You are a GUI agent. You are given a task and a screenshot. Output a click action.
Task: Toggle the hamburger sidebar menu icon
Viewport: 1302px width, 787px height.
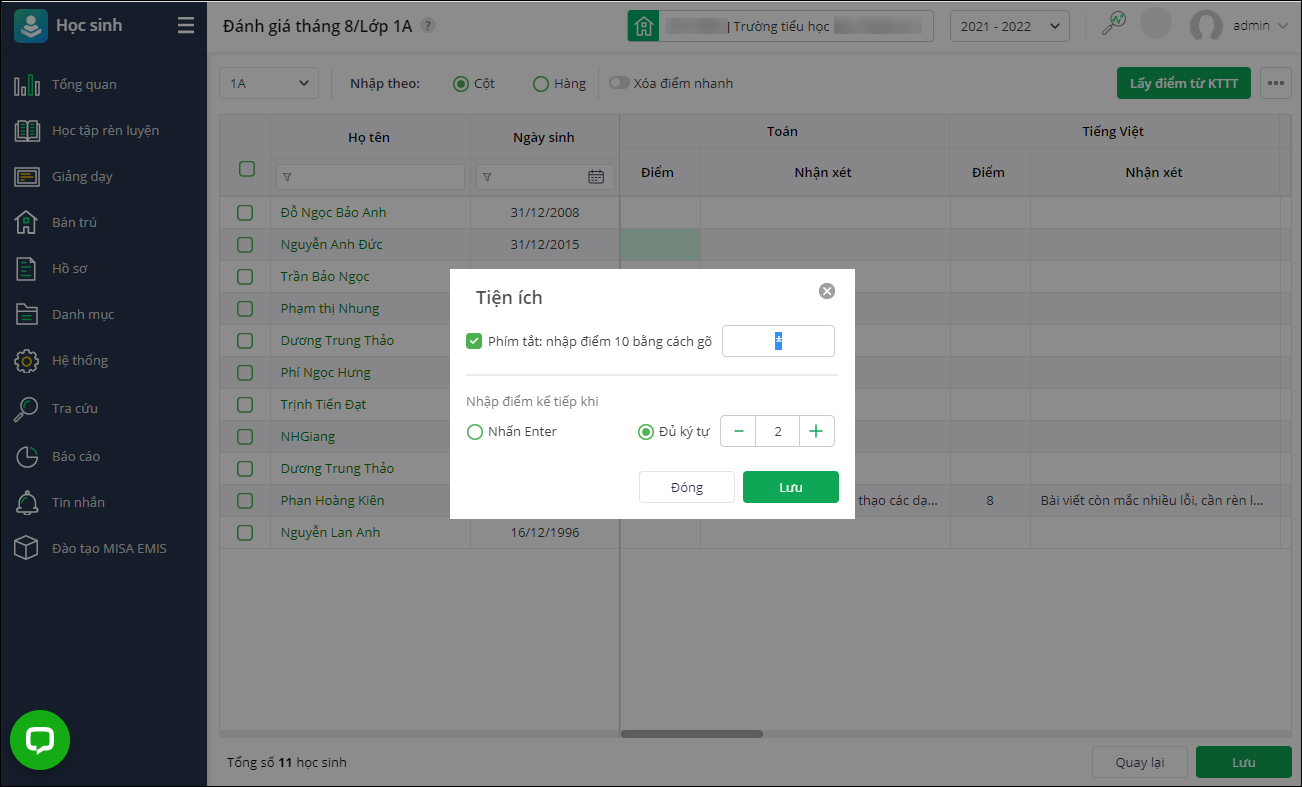click(x=186, y=26)
